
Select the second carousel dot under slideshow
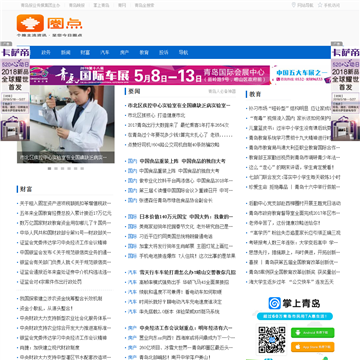[x=56, y=169]
